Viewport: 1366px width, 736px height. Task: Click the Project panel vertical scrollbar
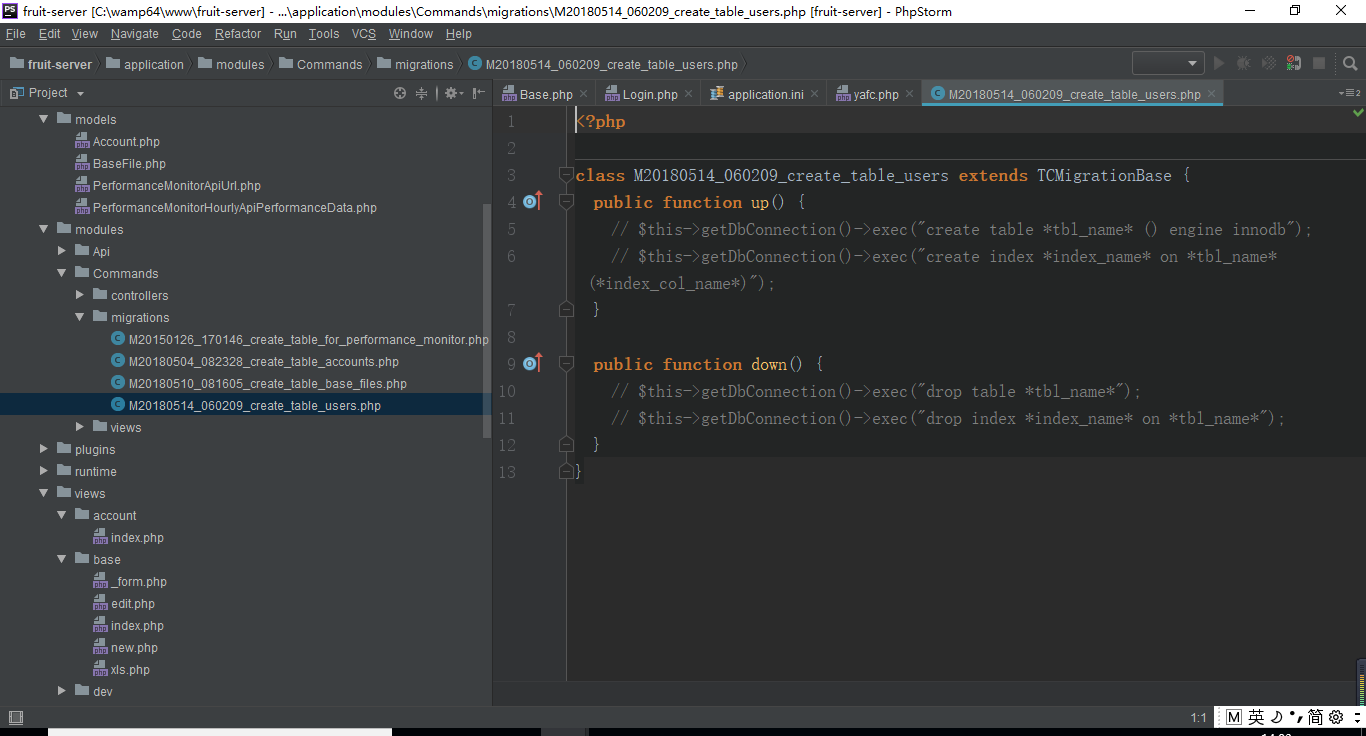(x=487, y=320)
